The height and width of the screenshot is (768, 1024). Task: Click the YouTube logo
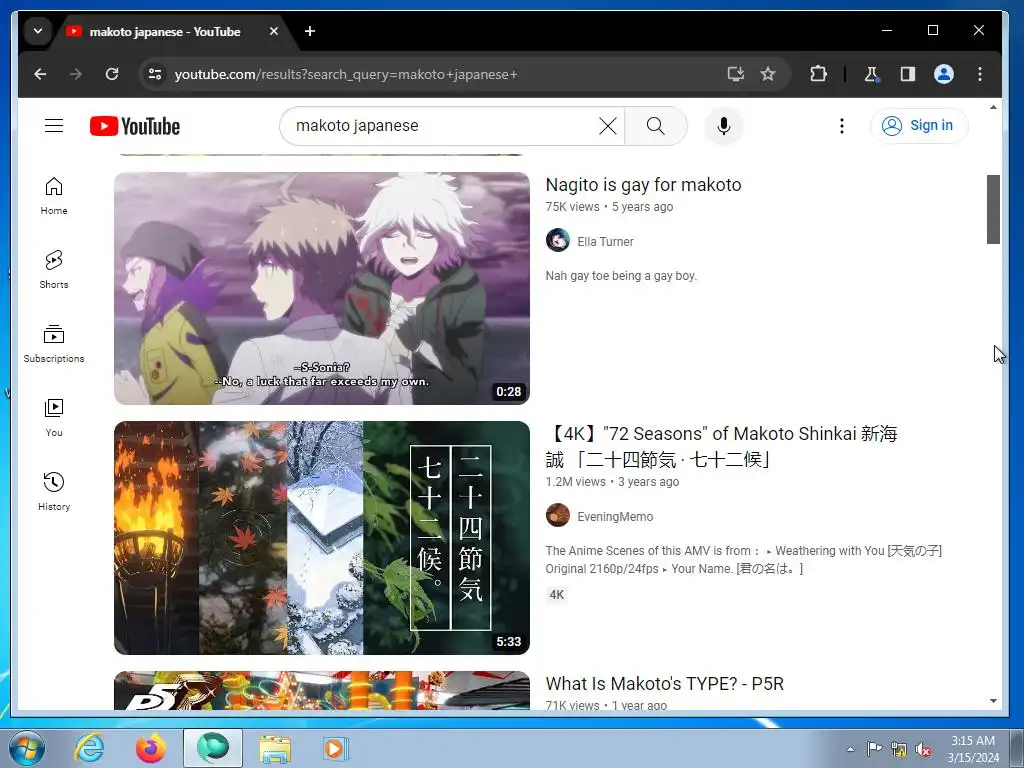[135, 126]
